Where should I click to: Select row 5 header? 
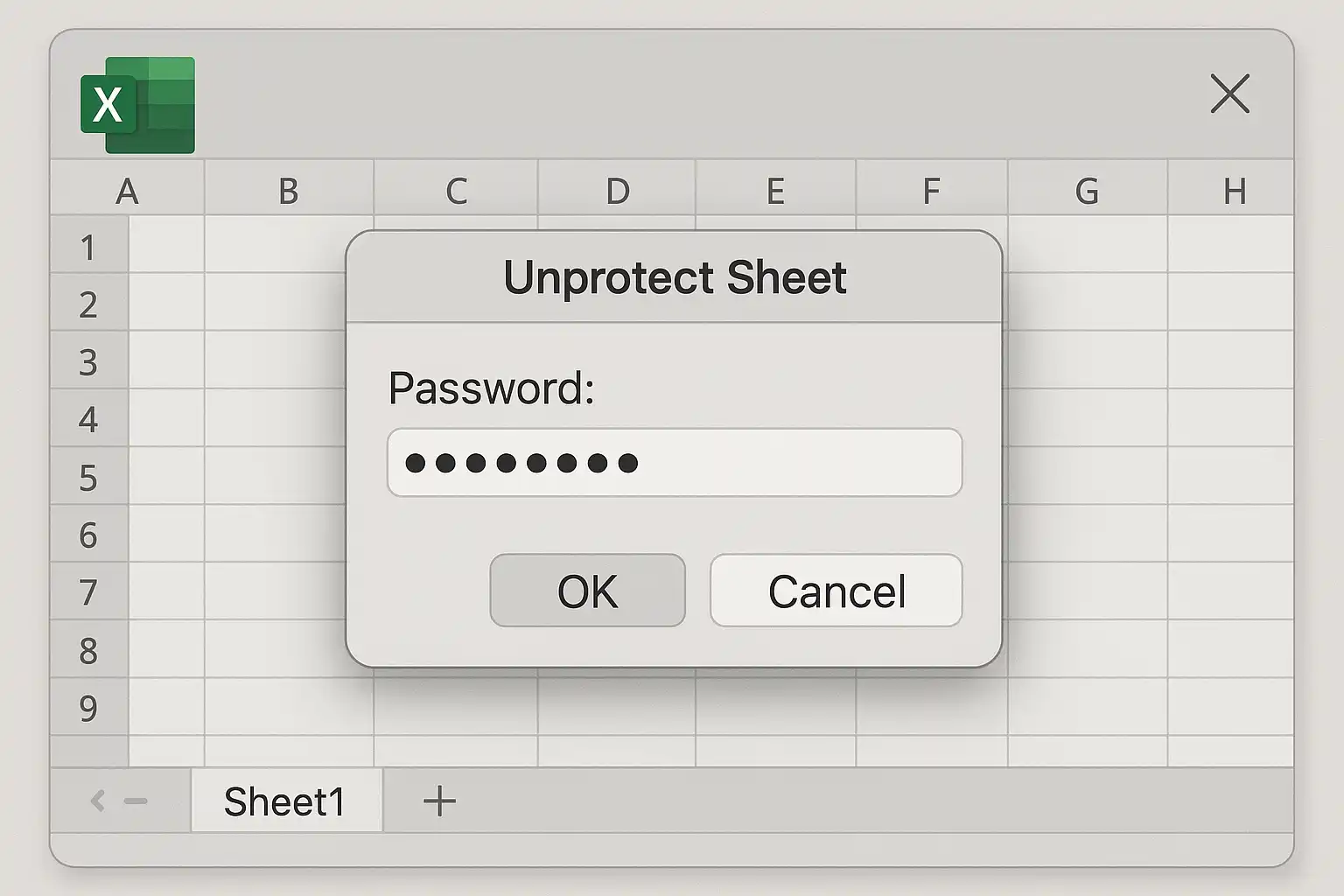[89, 476]
